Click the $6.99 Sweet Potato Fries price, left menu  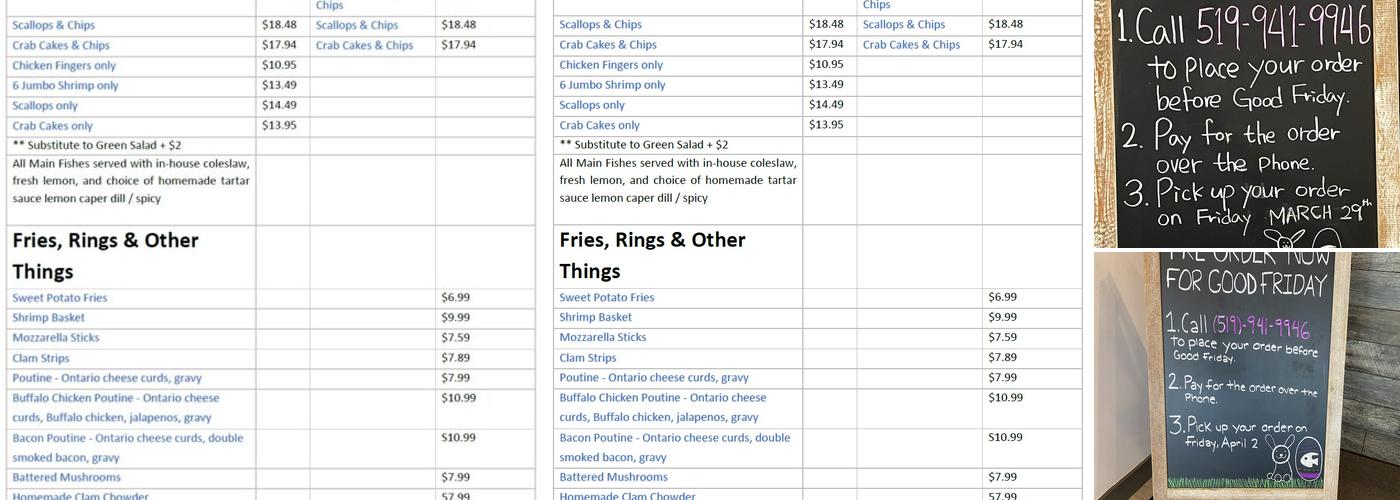pos(455,298)
